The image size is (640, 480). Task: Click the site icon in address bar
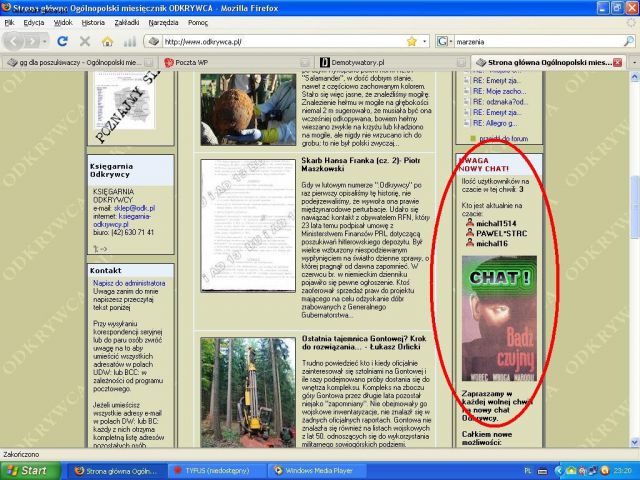(x=153, y=41)
